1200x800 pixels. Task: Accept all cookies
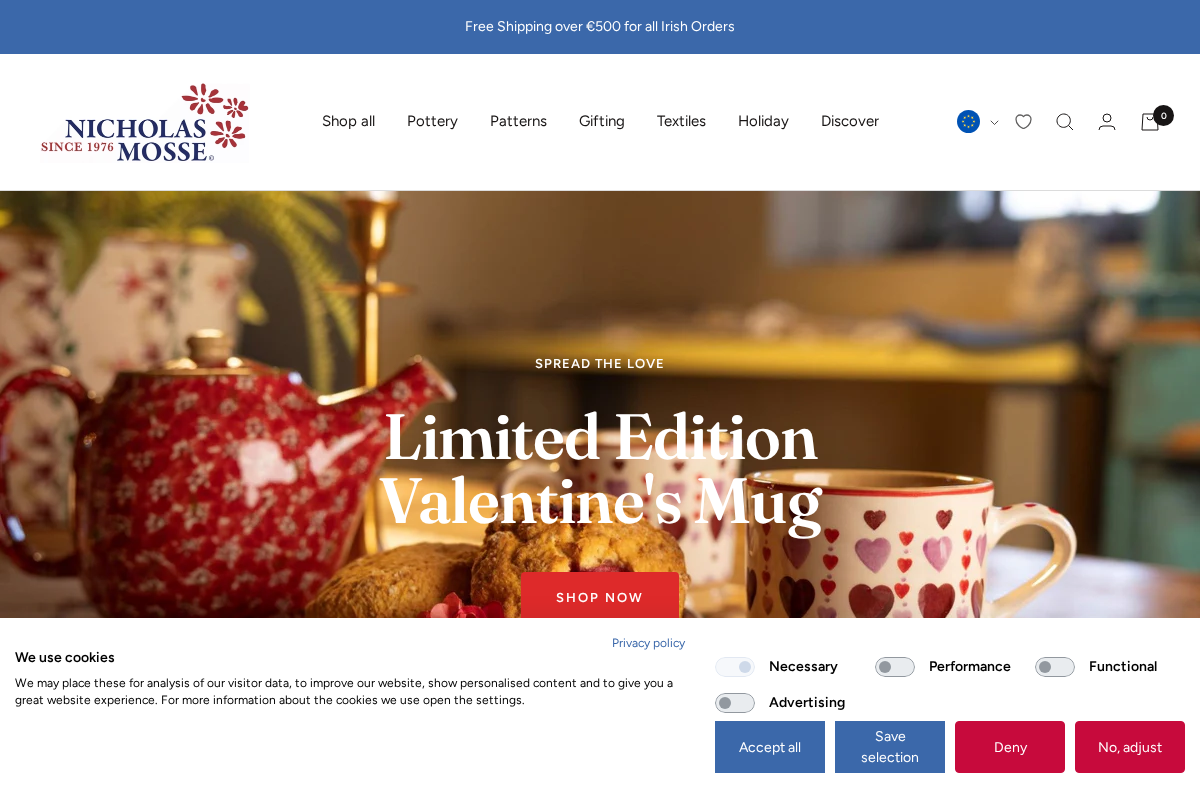click(x=770, y=747)
